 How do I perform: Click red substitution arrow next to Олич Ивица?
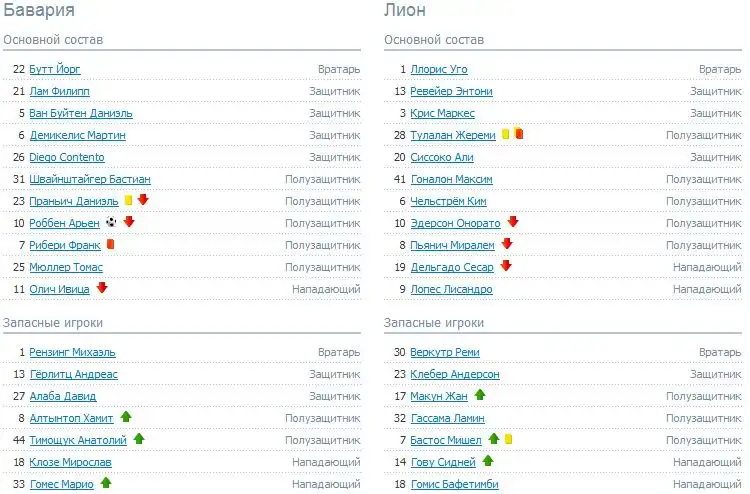click(101, 289)
